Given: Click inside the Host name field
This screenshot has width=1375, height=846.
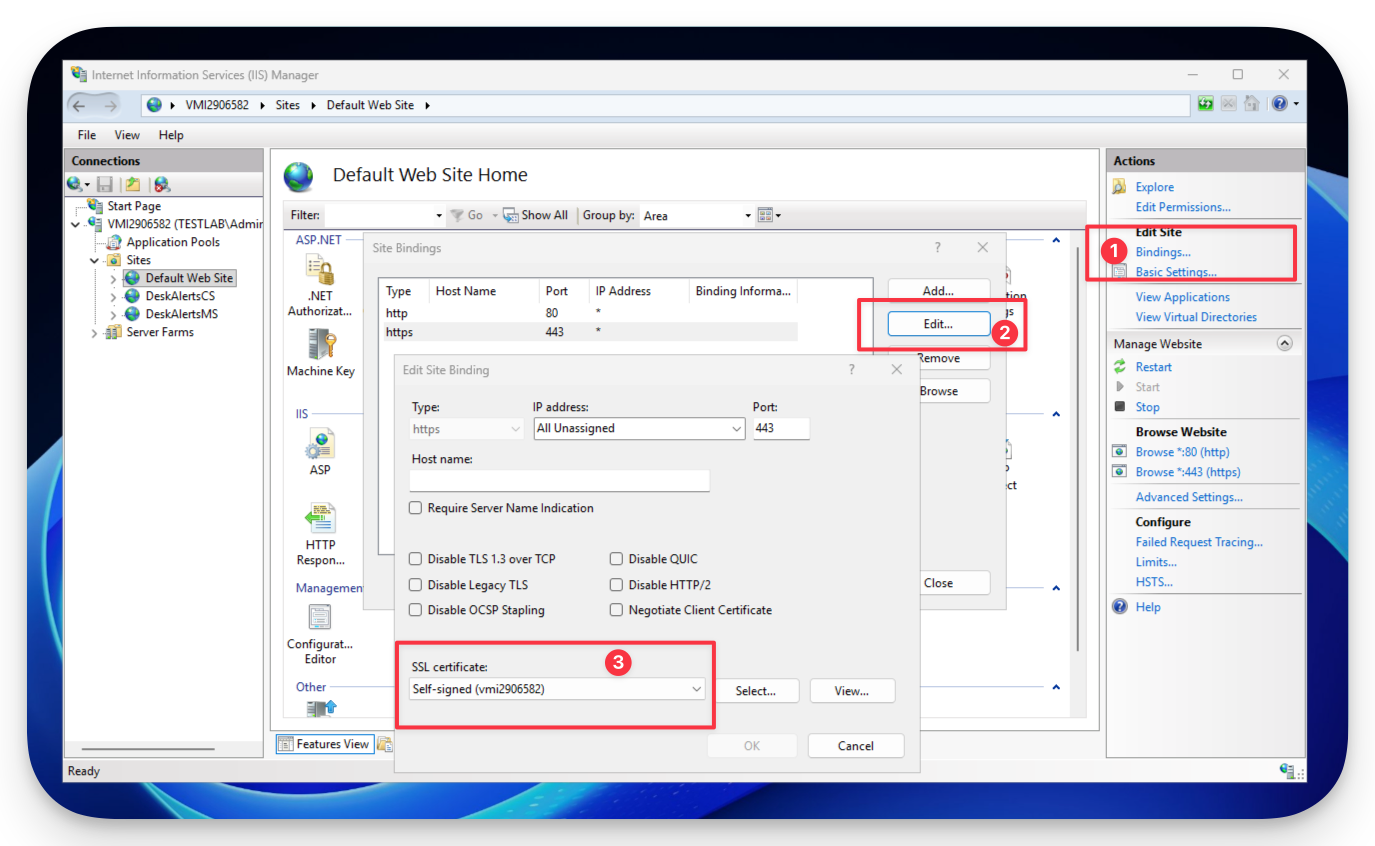Looking at the screenshot, I should (x=558, y=480).
